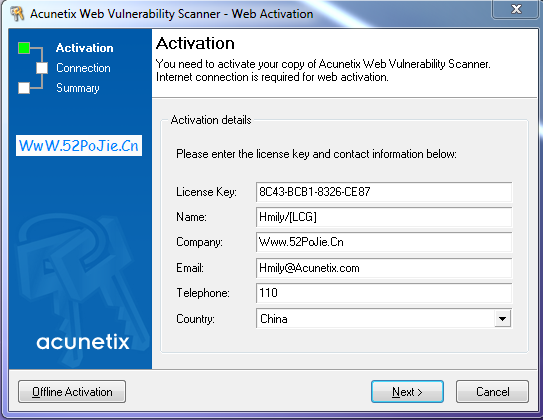Focus the Email input field

[x=384, y=268]
